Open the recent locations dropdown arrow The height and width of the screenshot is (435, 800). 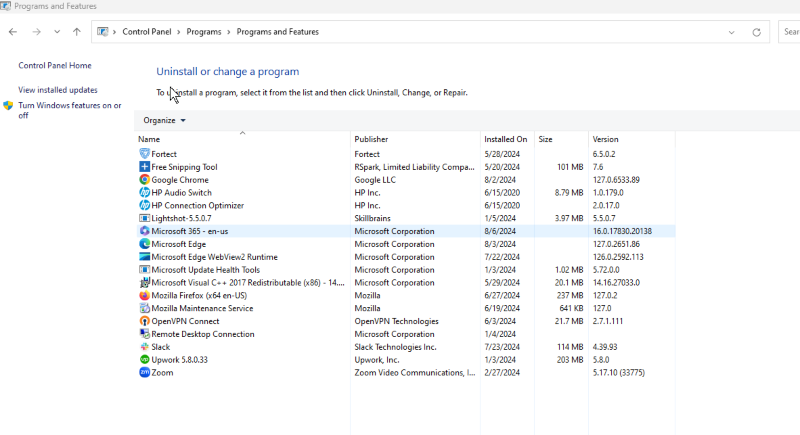(x=57, y=32)
